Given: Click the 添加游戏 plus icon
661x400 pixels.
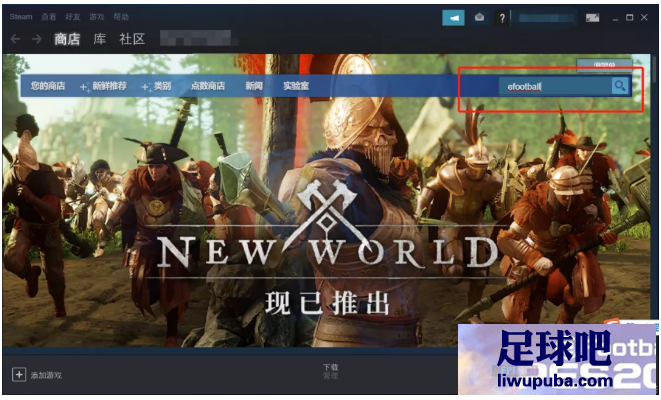Looking at the screenshot, I should (19, 374).
